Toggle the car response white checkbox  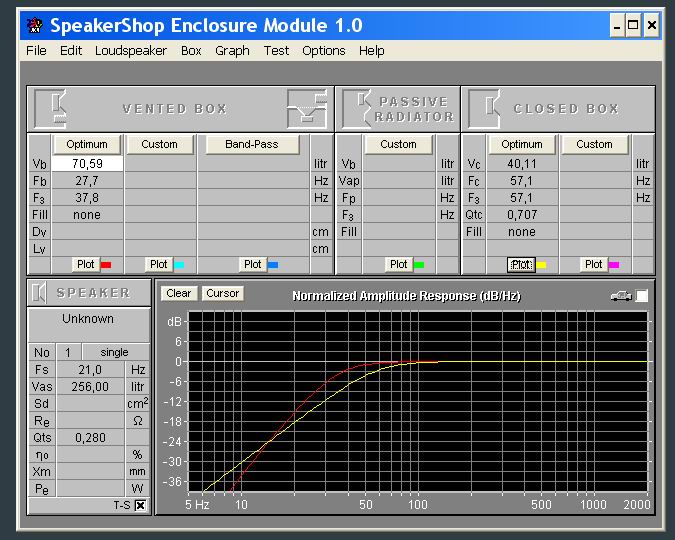(x=641, y=296)
